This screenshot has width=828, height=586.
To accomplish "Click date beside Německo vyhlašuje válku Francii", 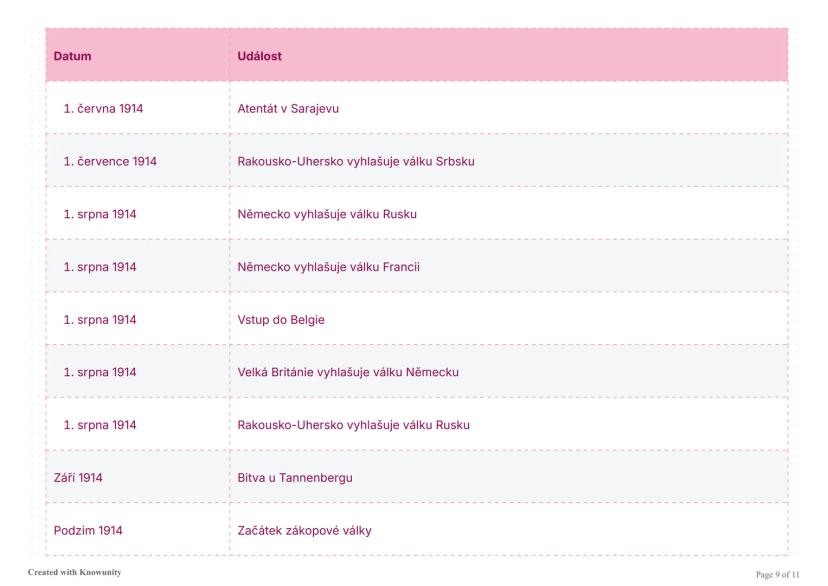I will click(x=100, y=267).
